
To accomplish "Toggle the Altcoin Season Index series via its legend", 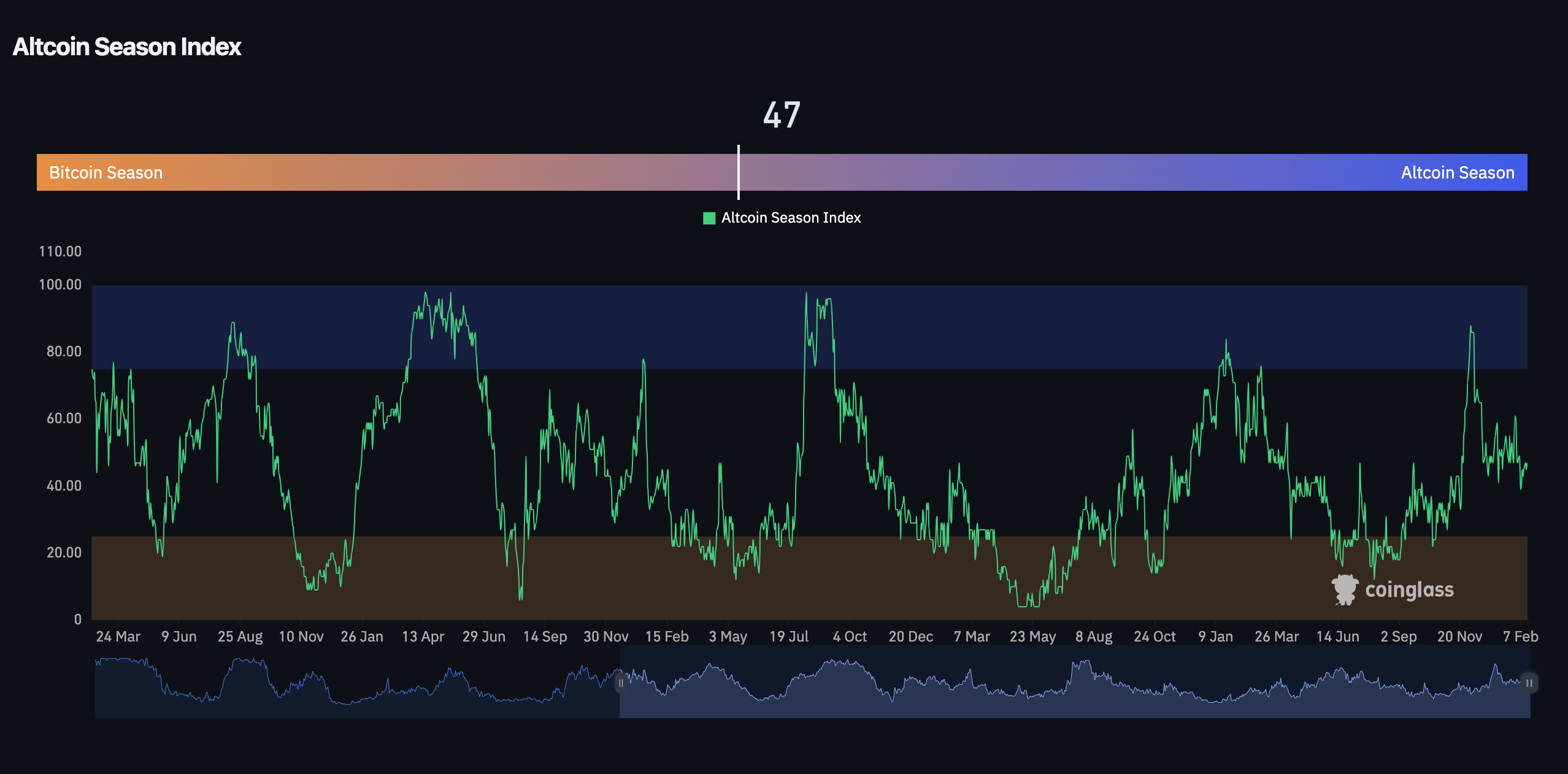I will click(791, 217).
